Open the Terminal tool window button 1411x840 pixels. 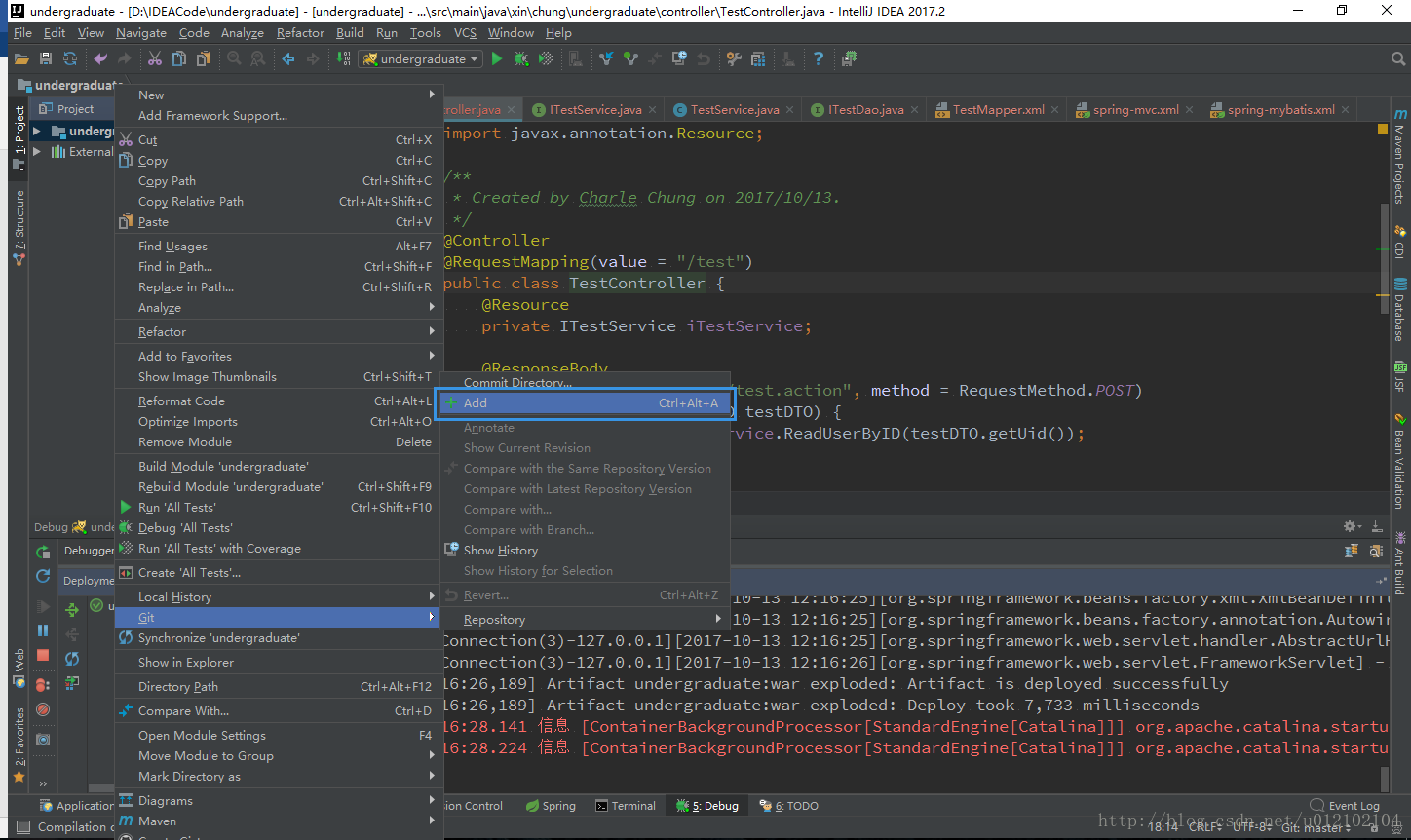point(626,806)
